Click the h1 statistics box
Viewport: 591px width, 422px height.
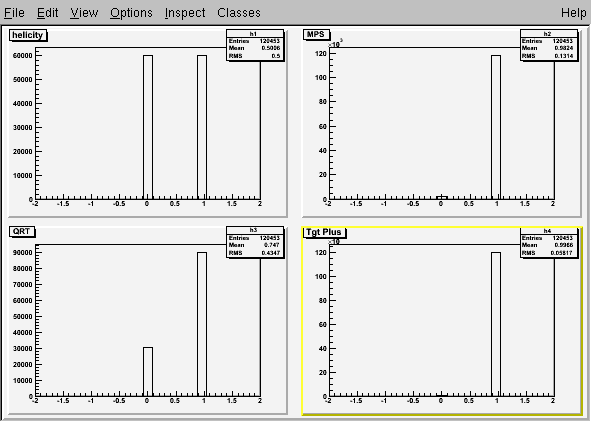255,45
